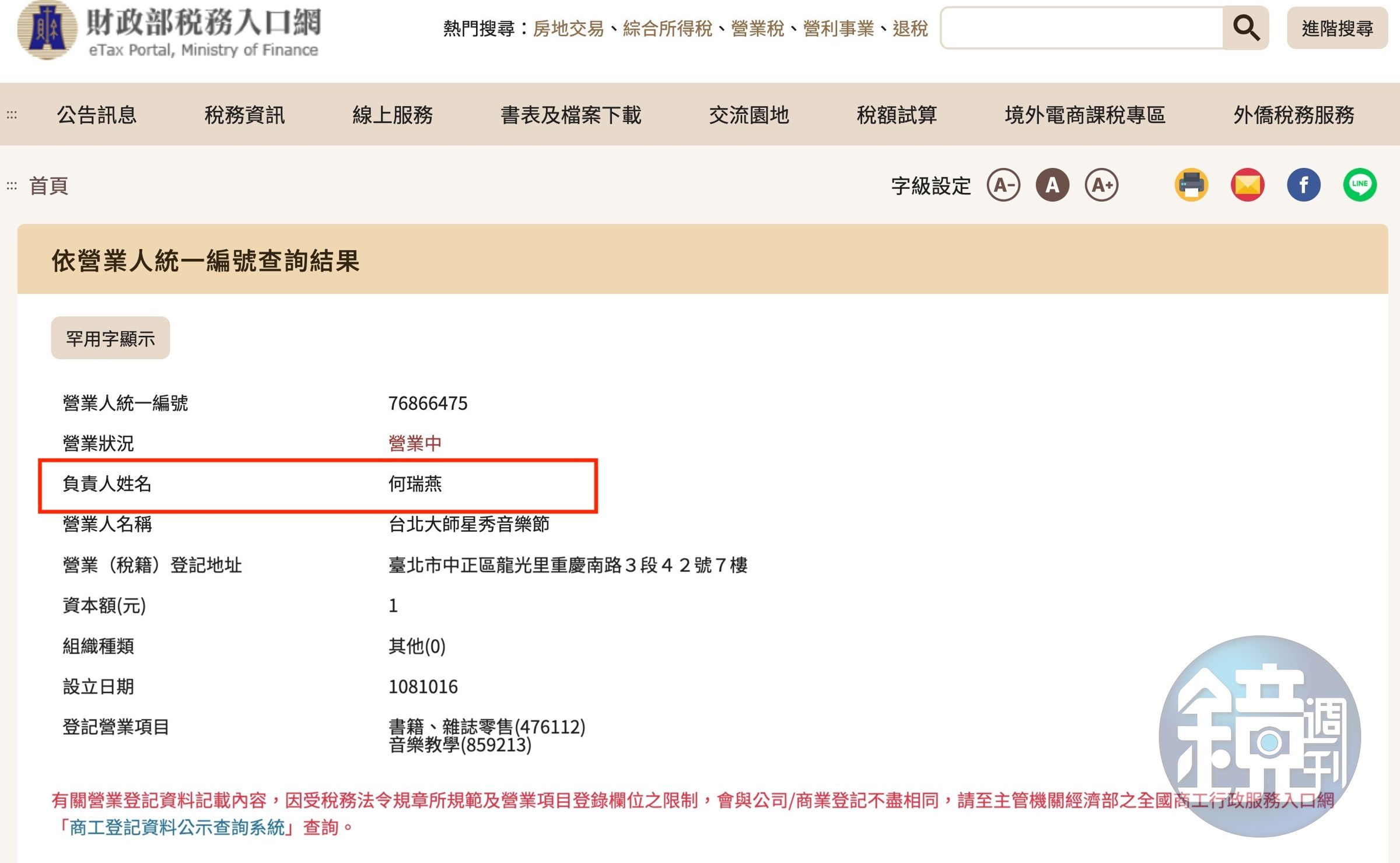Increase font size with the A+ icon

pos(1101,185)
